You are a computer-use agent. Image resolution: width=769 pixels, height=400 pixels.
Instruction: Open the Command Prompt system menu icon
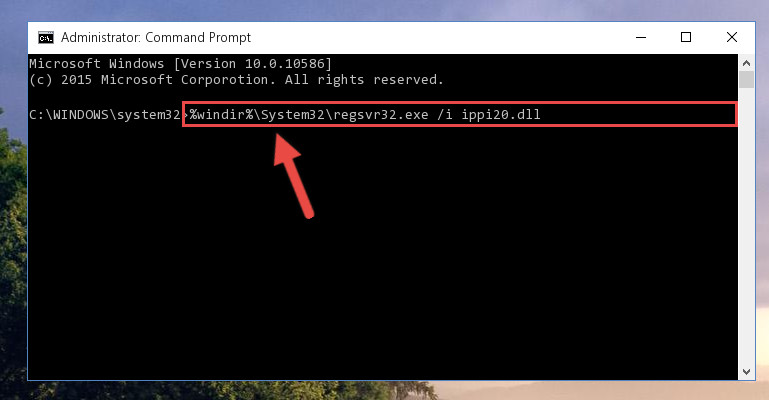(46, 38)
